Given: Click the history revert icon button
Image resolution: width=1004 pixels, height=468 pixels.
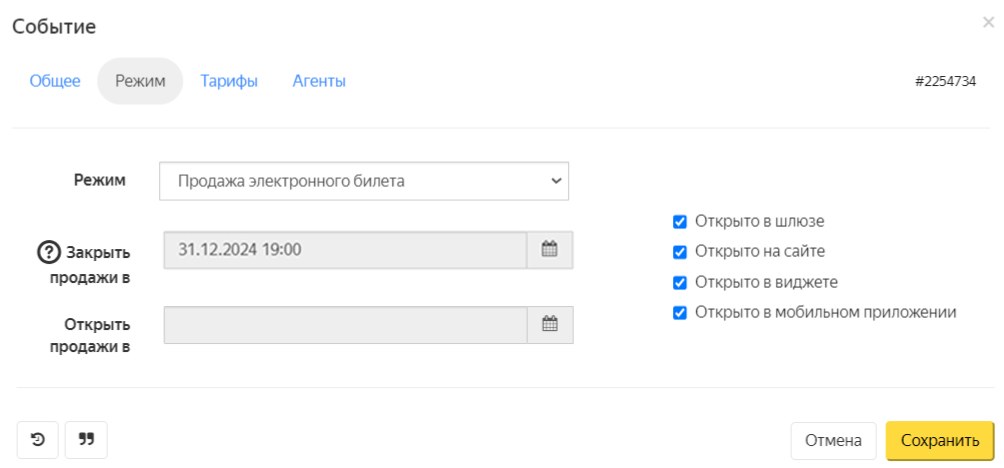Looking at the screenshot, I should point(38,439).
